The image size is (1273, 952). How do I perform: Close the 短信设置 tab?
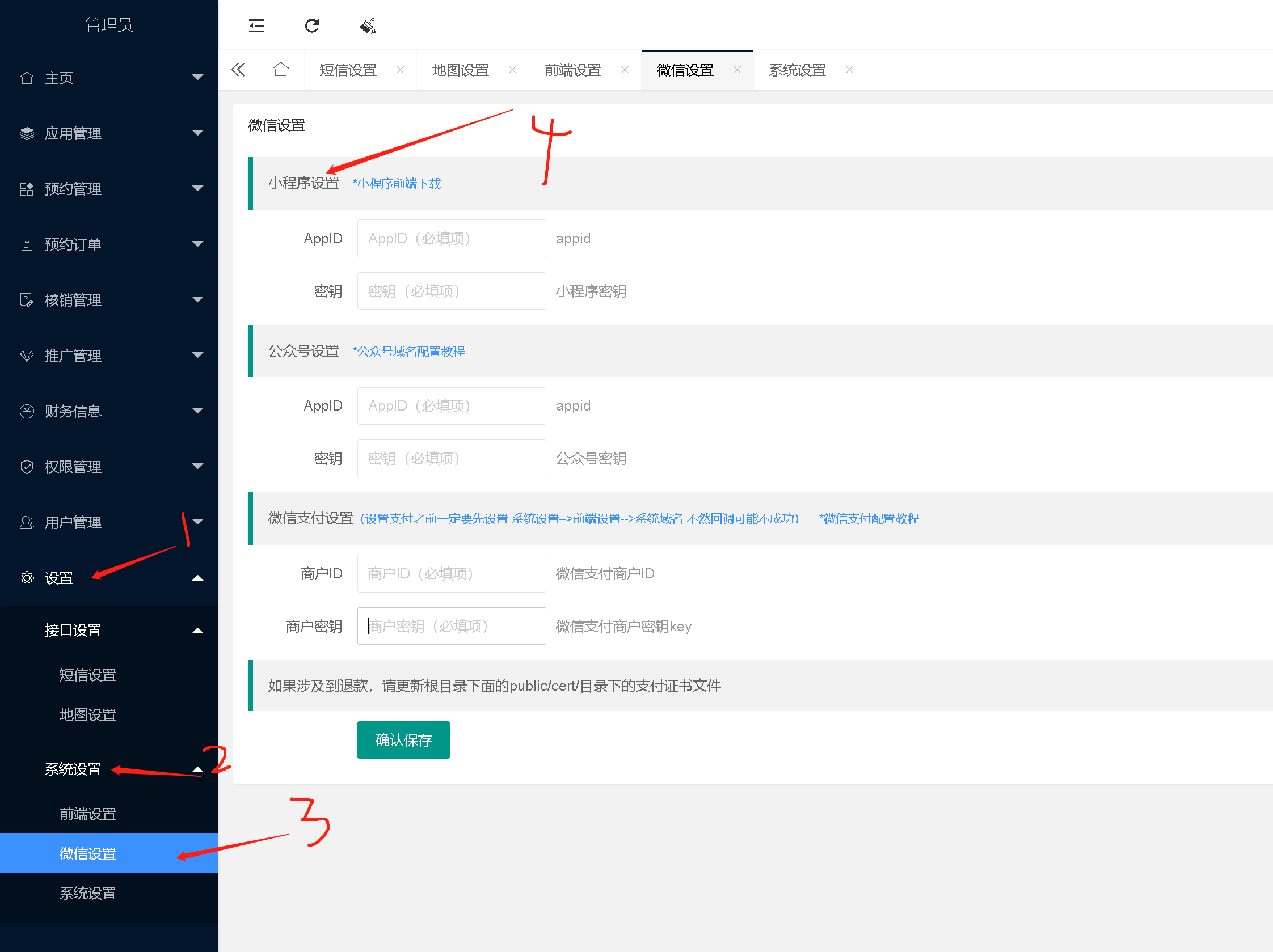[x=400, y=70]
